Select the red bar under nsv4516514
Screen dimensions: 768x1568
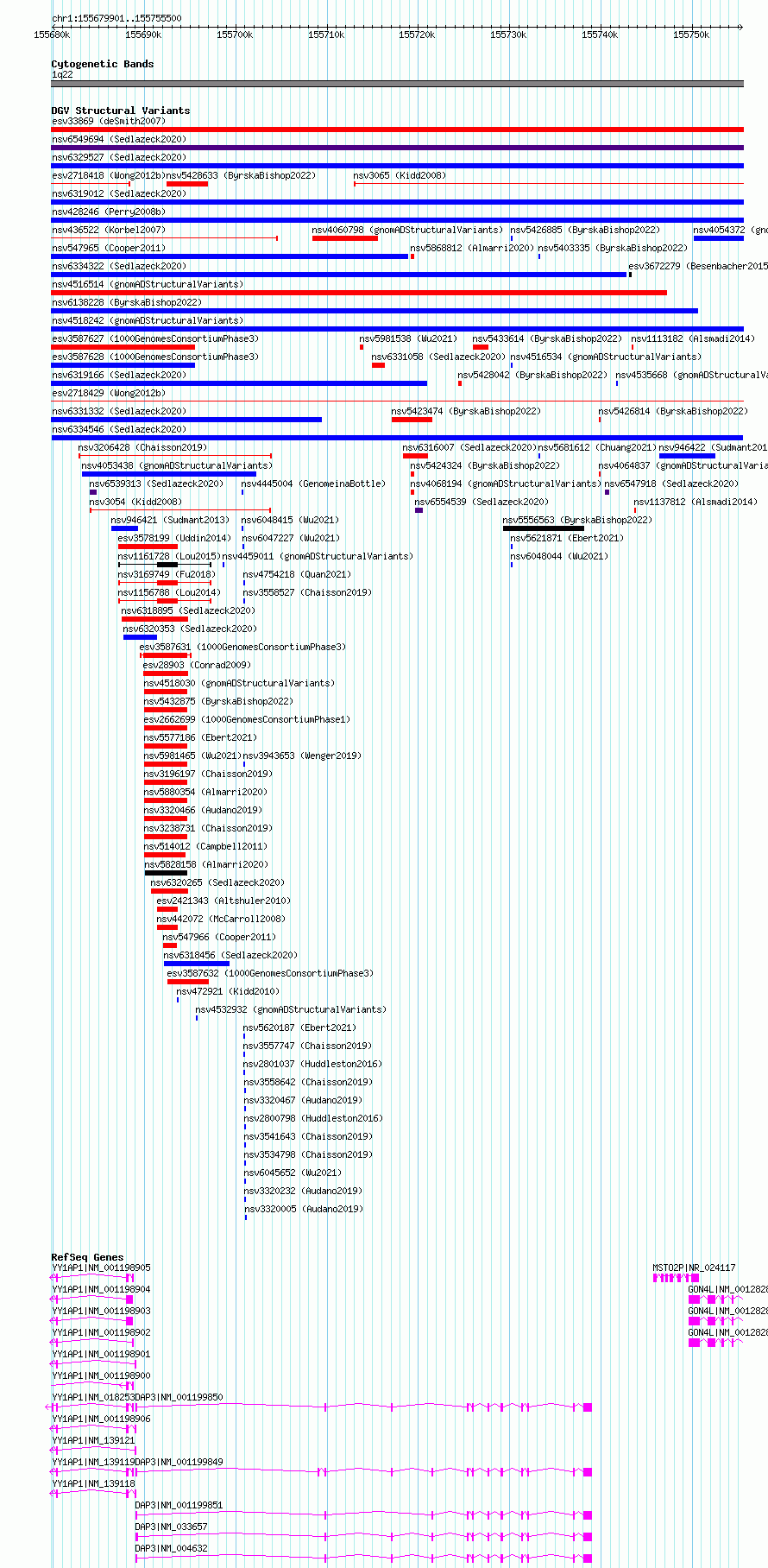pyautogui.click(x=359, y=293)
